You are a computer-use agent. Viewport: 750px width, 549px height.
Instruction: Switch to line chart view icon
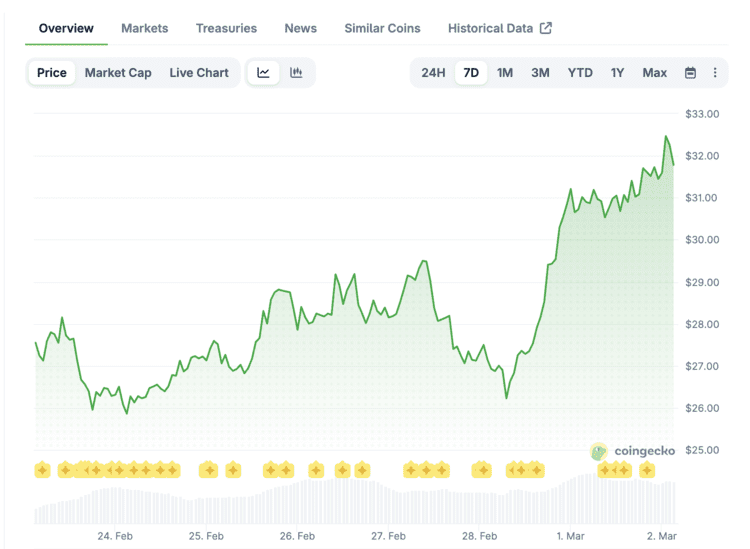(263, 72)
